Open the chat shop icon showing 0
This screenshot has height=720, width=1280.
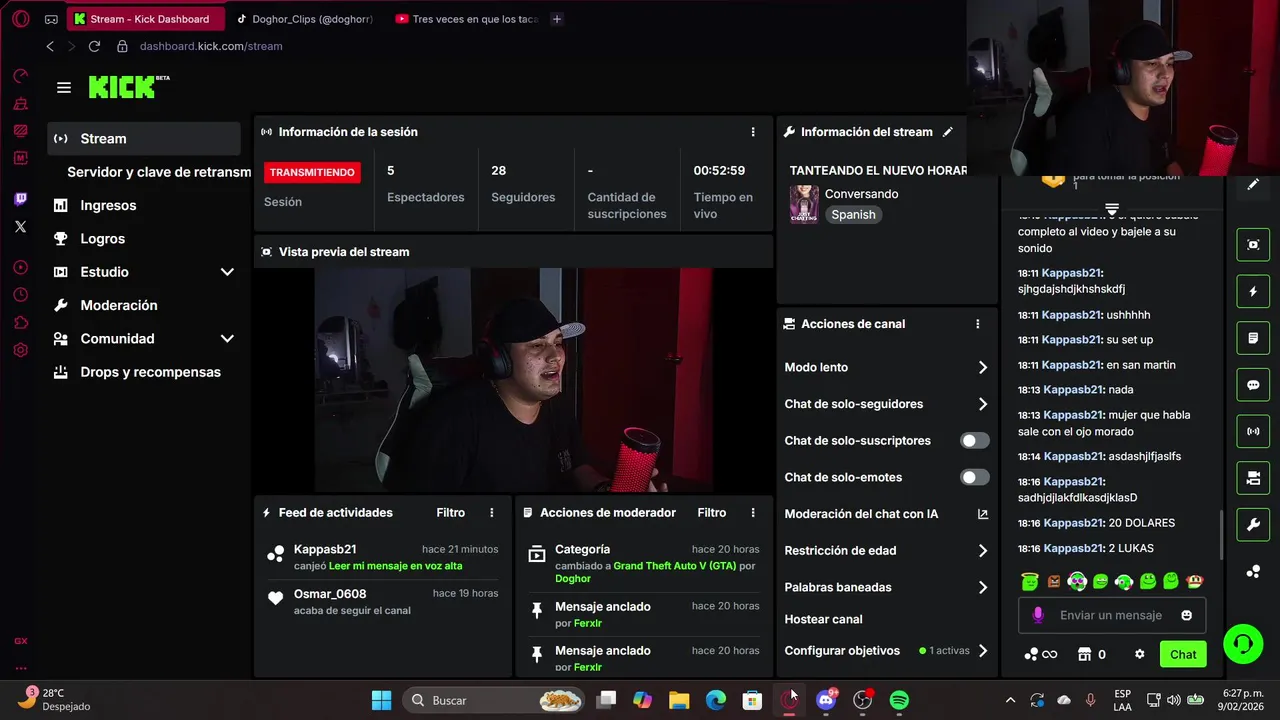click(1091, 655)
